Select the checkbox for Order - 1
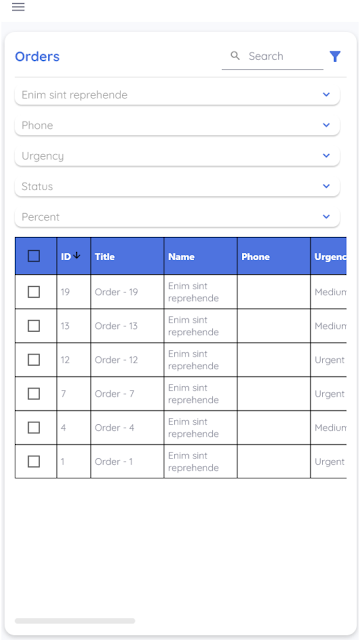 click(34, 462)
